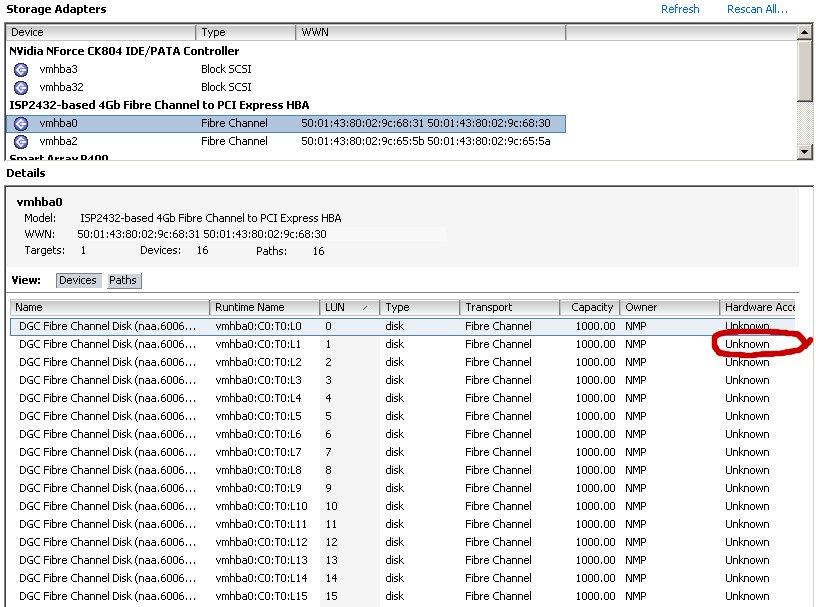Viewport: 816px width, 607px height.
Task: Click the WWN value of vmhba2
Action: click(426, 141)
